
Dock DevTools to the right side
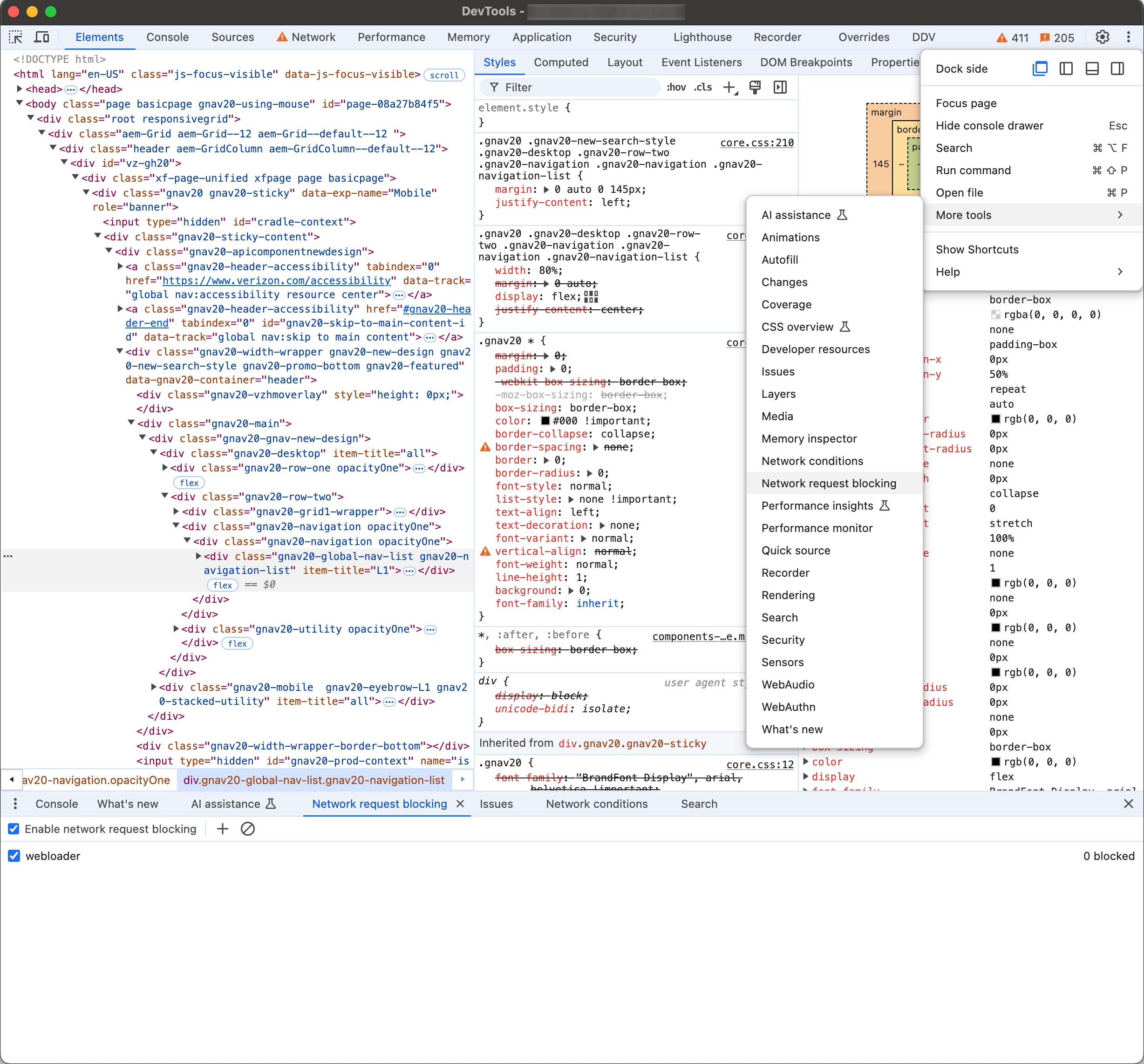coord(1117,68)
